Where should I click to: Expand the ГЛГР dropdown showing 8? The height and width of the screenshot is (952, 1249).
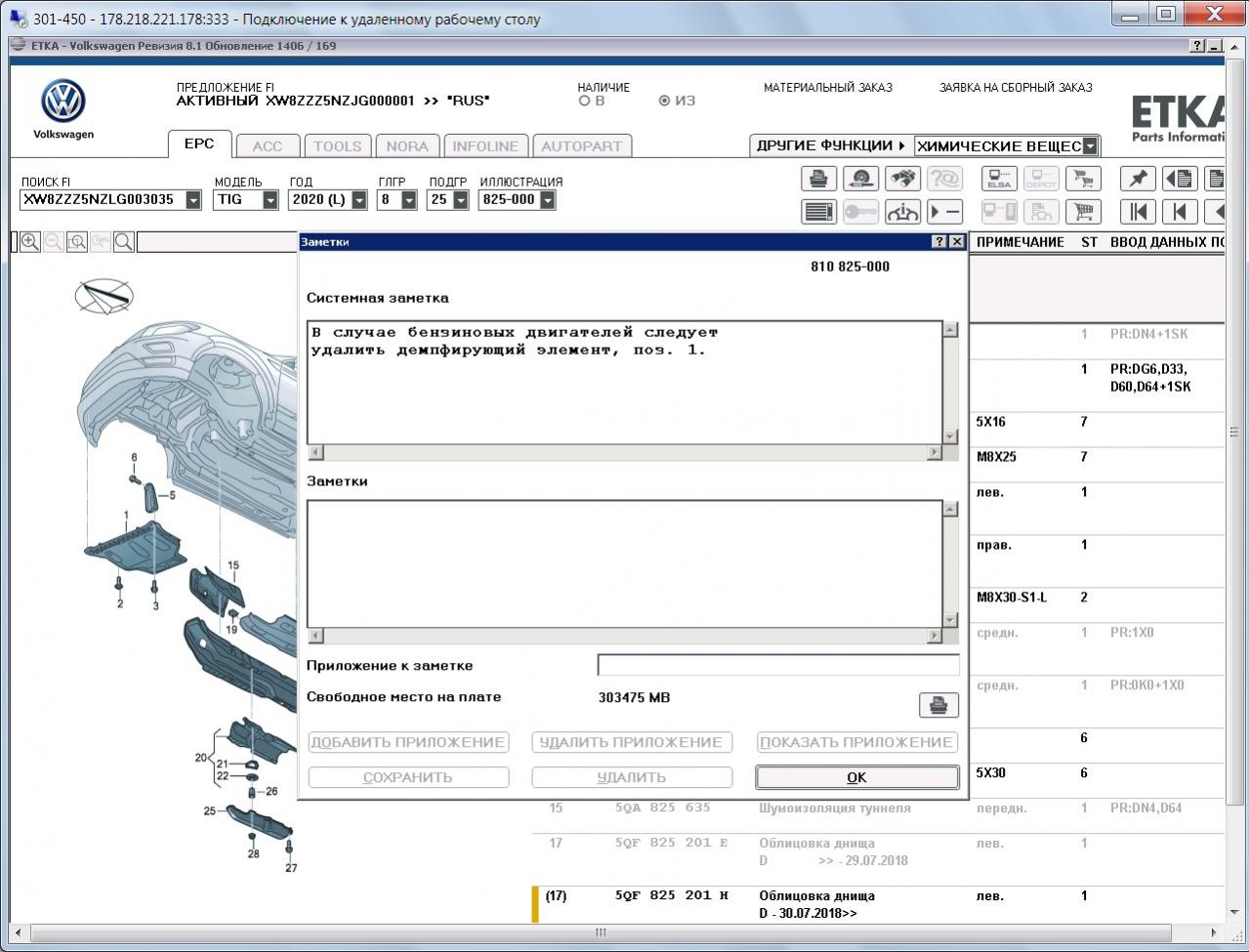tap(409, 200)
